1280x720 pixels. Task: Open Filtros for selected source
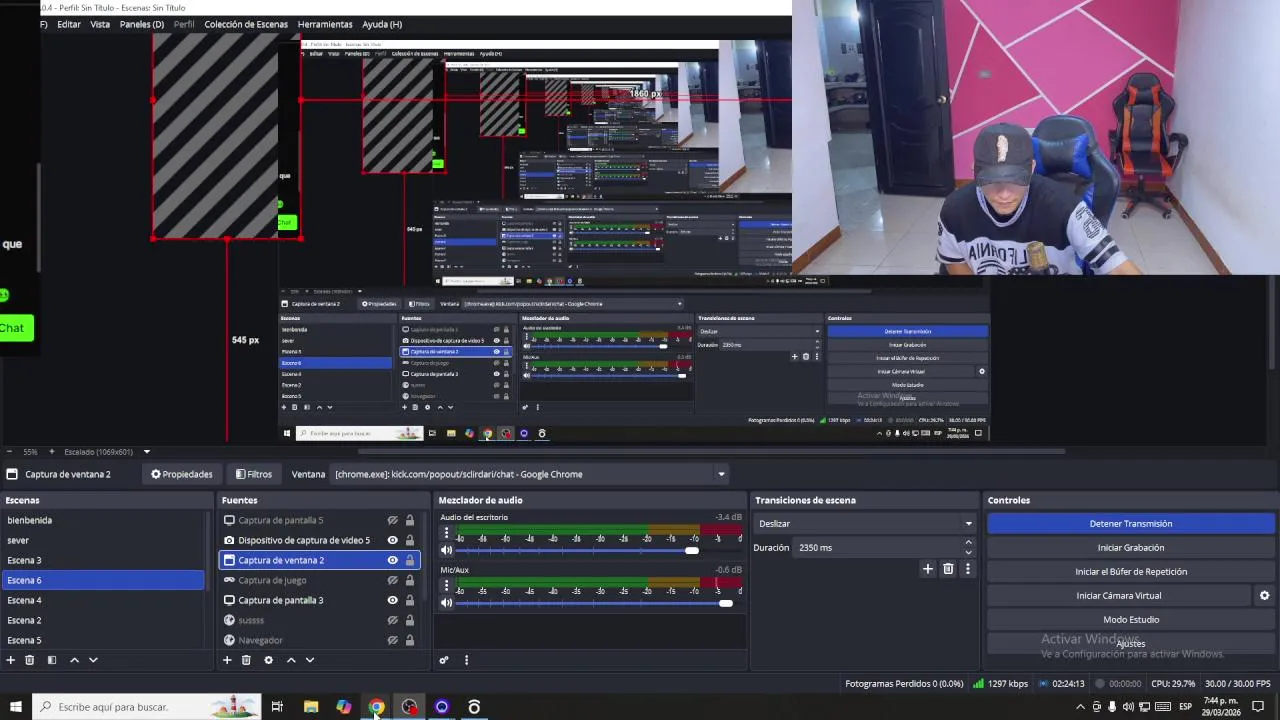click(253, 474)
